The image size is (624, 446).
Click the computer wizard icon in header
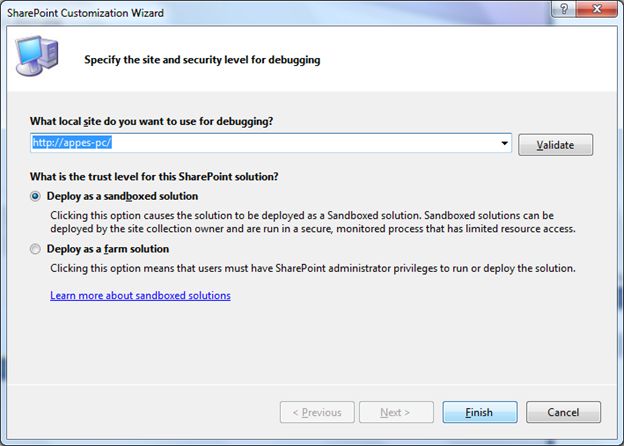(37, 56)
